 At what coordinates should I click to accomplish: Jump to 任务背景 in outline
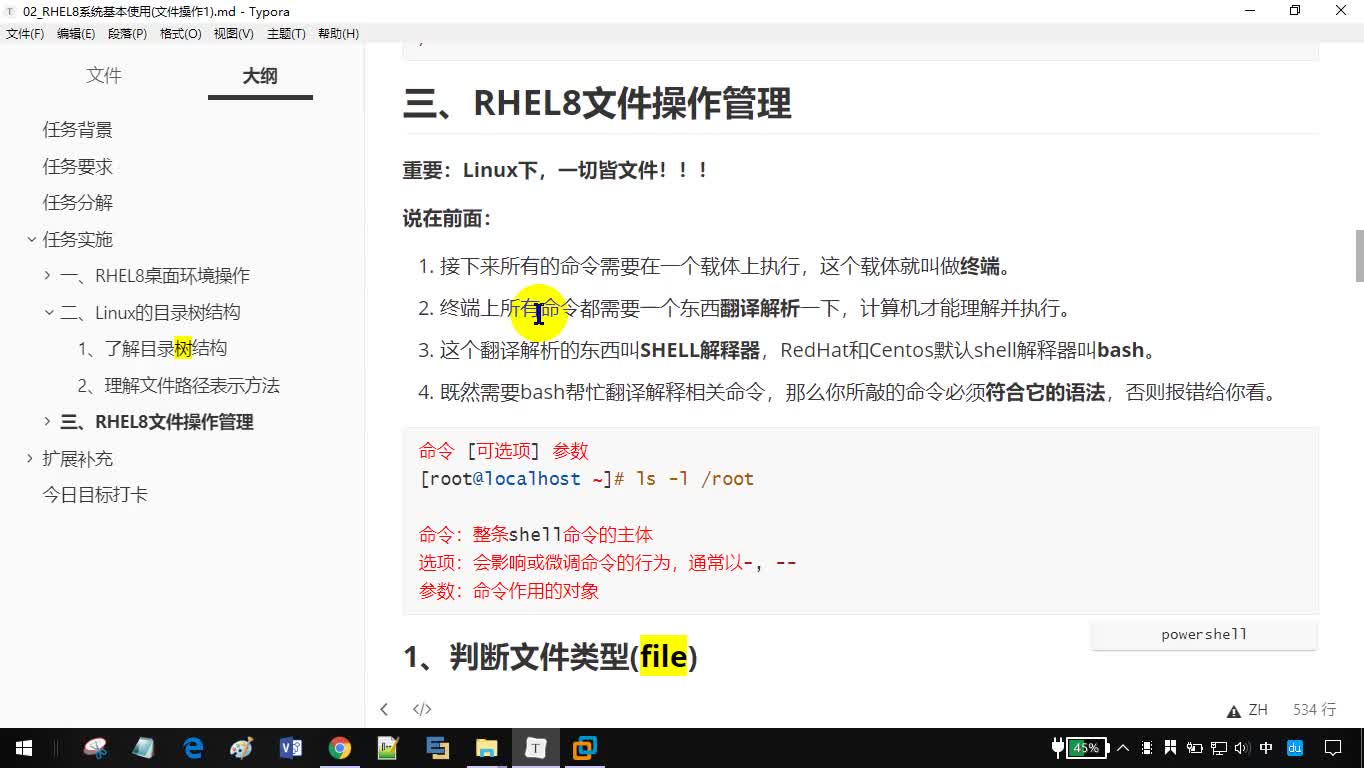[77, 130]
